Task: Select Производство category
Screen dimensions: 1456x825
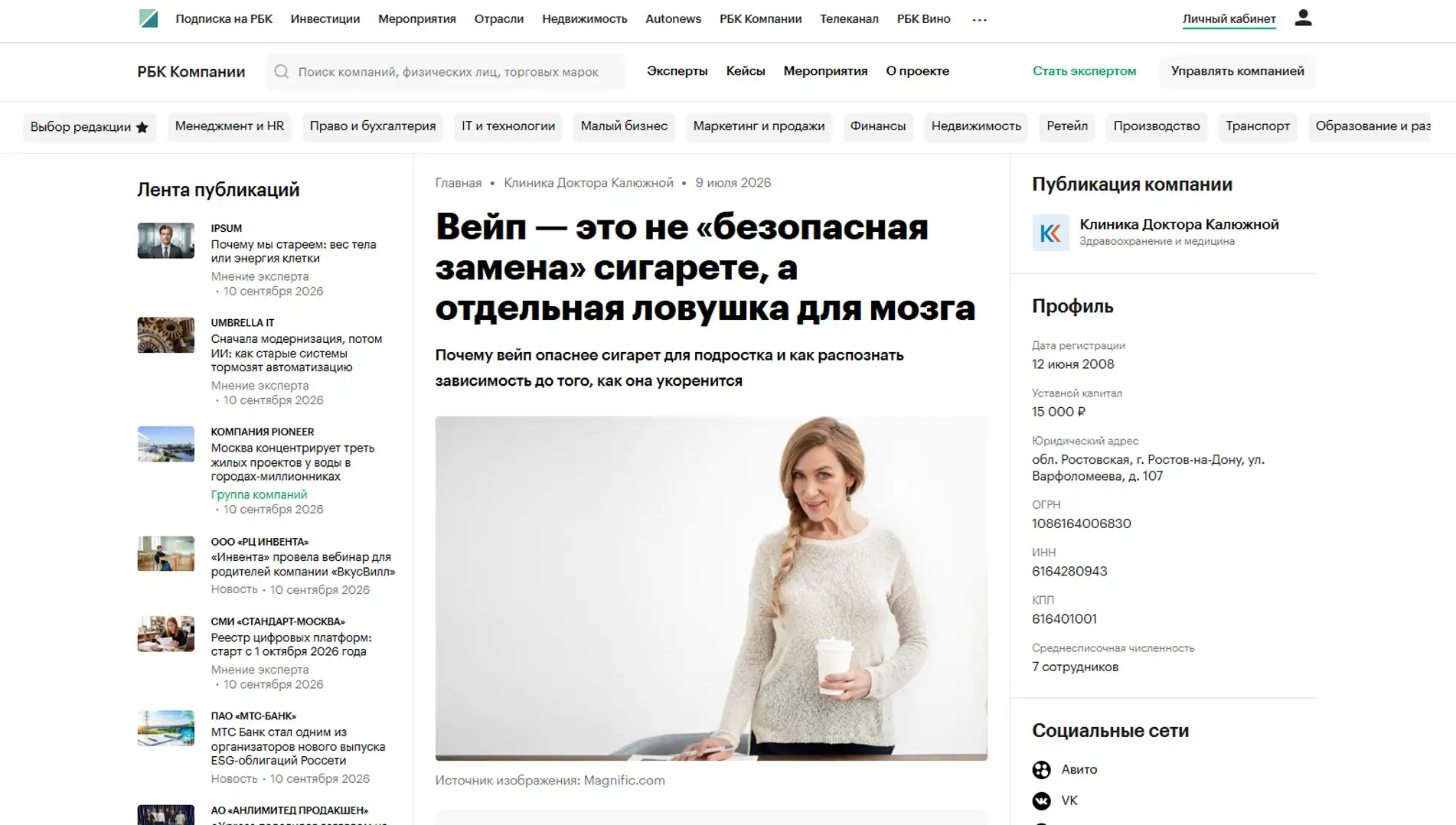Action: (1156, 126)
